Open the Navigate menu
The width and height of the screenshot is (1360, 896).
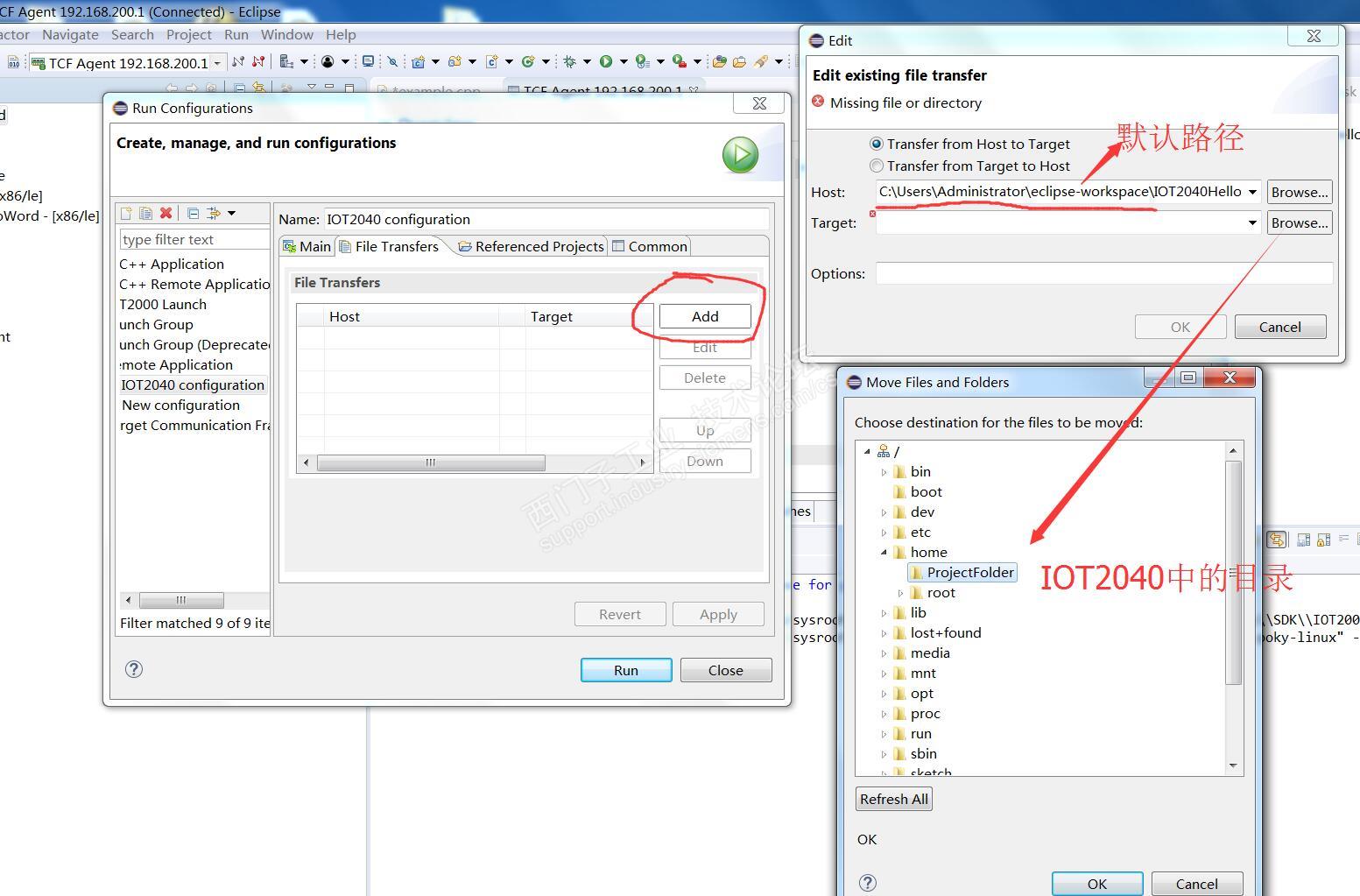(70, 34)
